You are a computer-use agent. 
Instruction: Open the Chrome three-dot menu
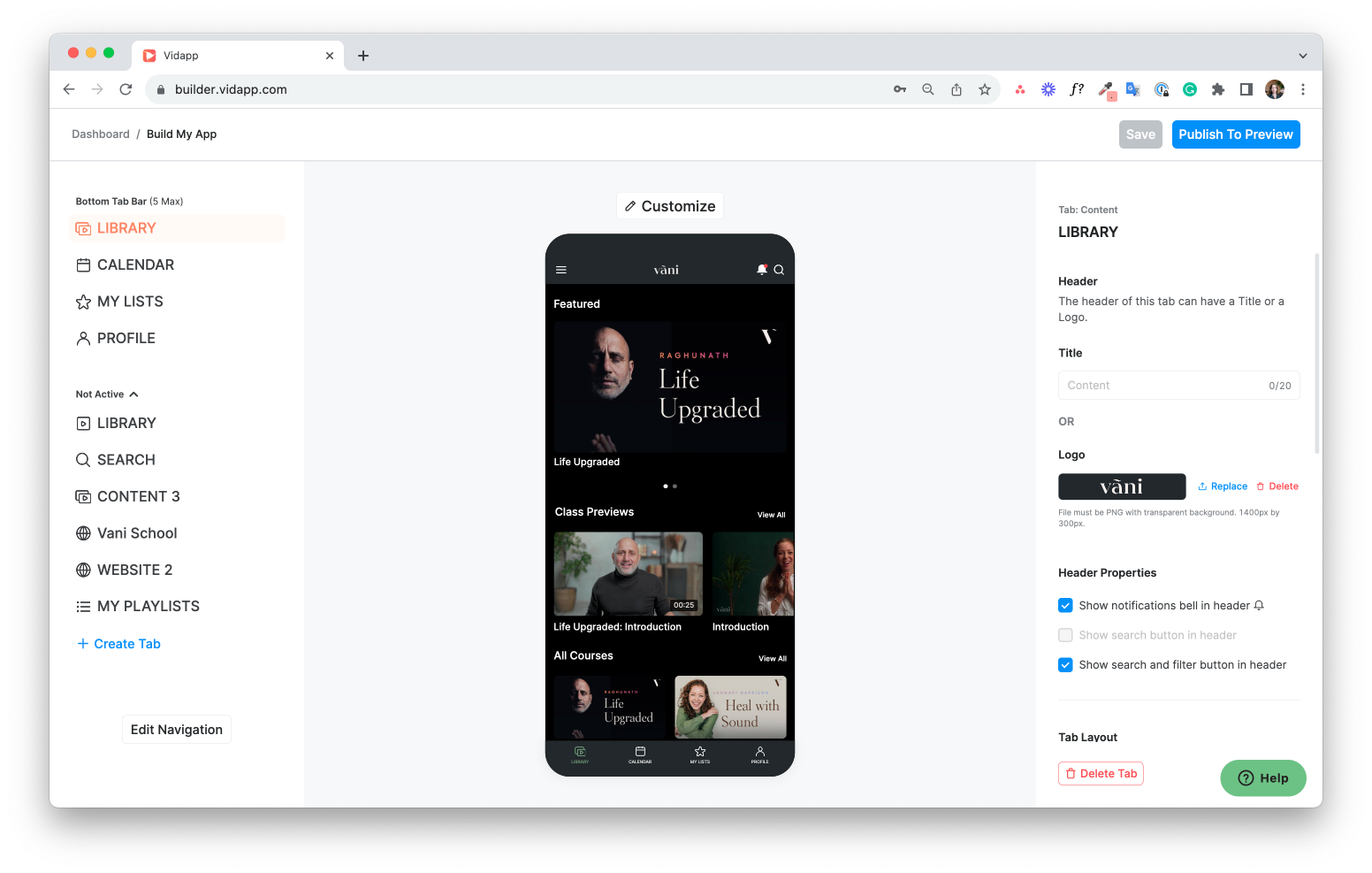[1302, 89]
